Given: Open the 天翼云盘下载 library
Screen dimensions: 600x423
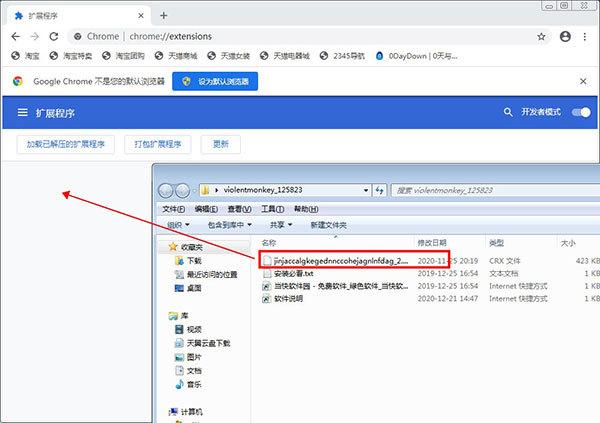Looking at the screenshot, I should [202, 343].
